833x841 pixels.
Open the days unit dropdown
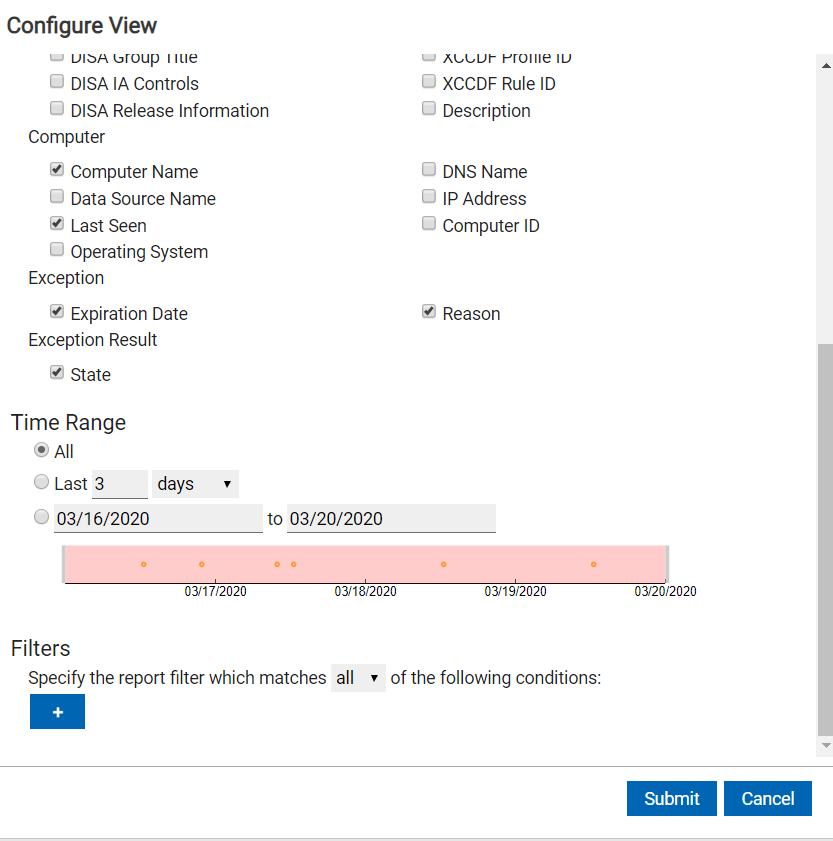coord(195,484)
